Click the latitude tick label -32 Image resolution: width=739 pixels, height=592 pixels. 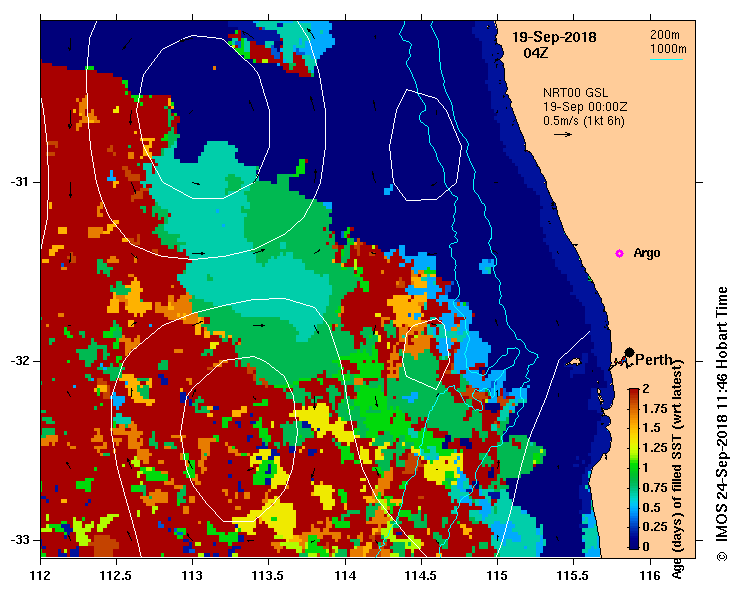pos(19,361)
